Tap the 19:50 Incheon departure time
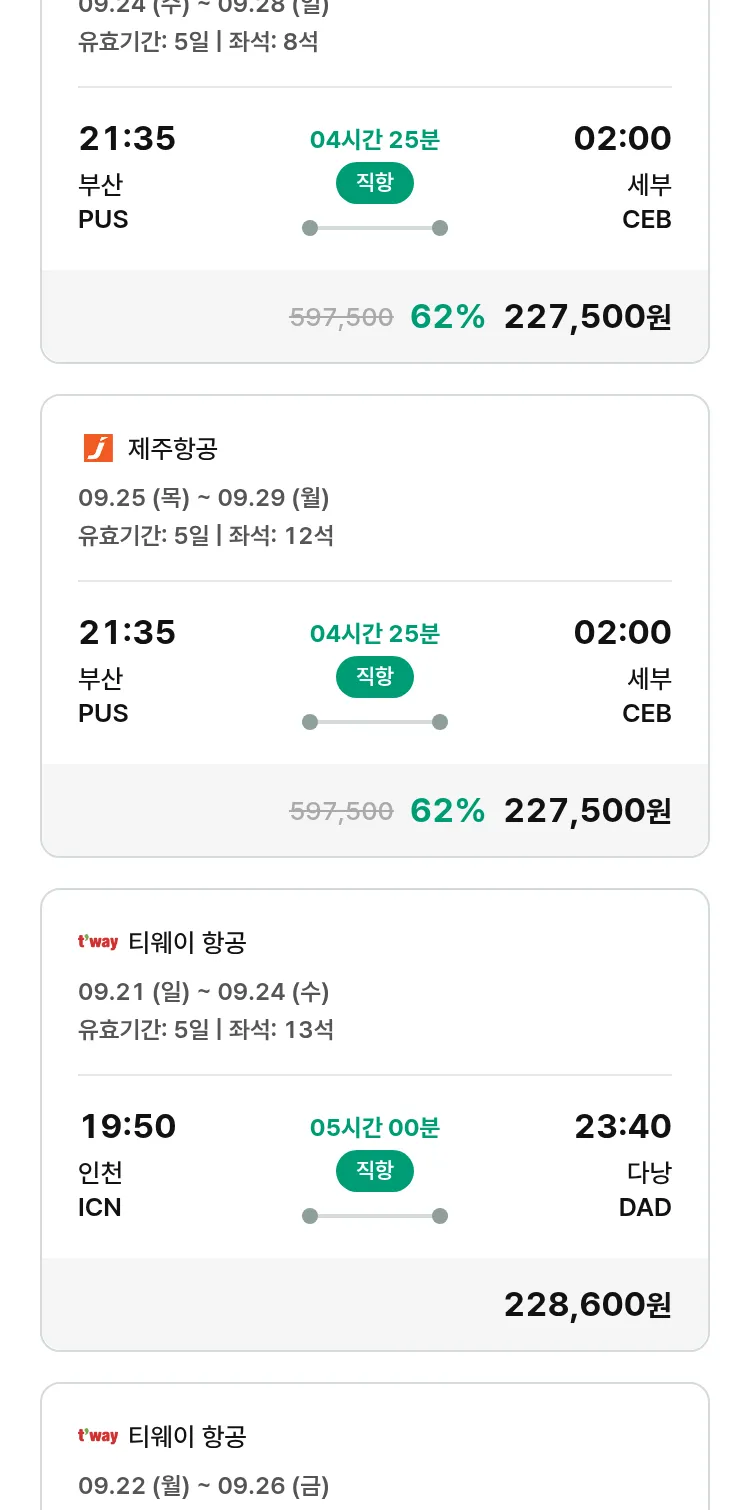Screen dimensions: 750x1510 click(x=128, y=1126)
